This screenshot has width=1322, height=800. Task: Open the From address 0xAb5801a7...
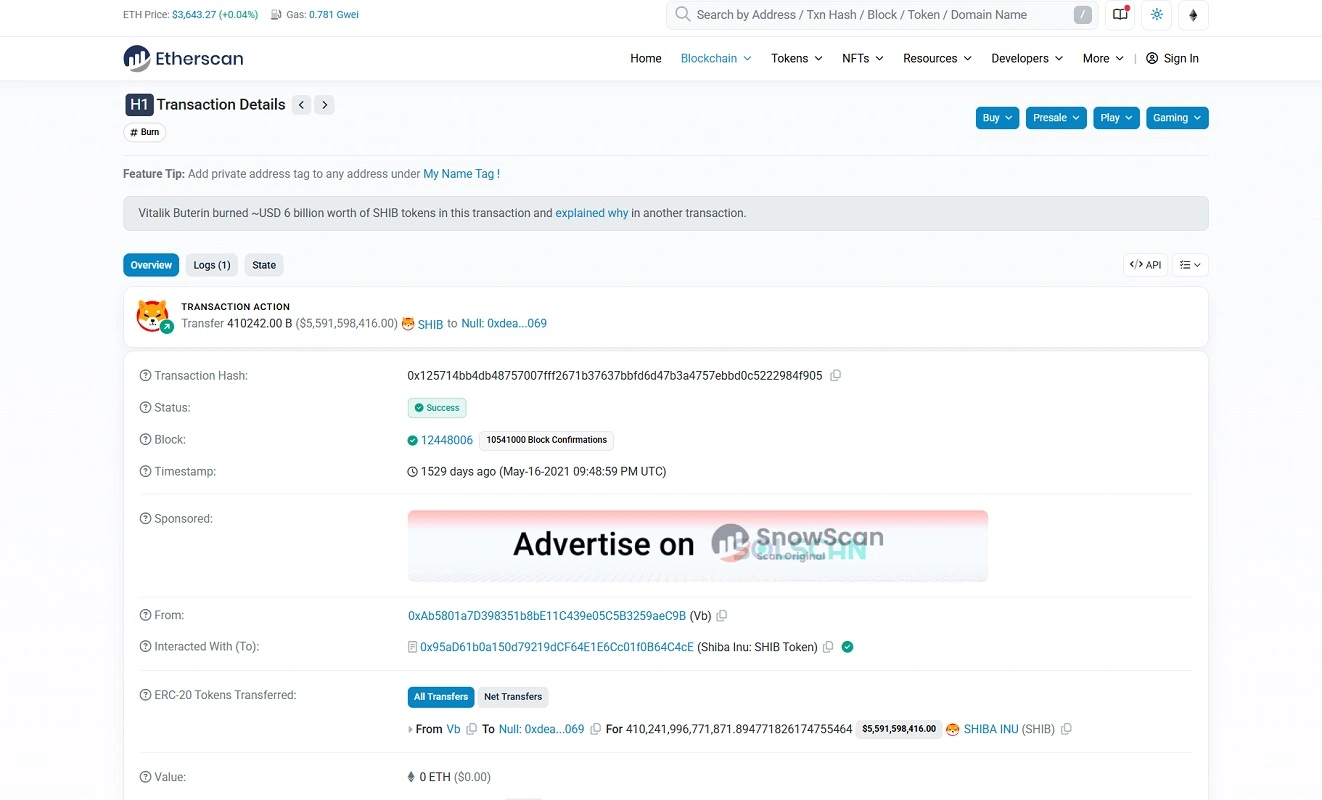547,616
